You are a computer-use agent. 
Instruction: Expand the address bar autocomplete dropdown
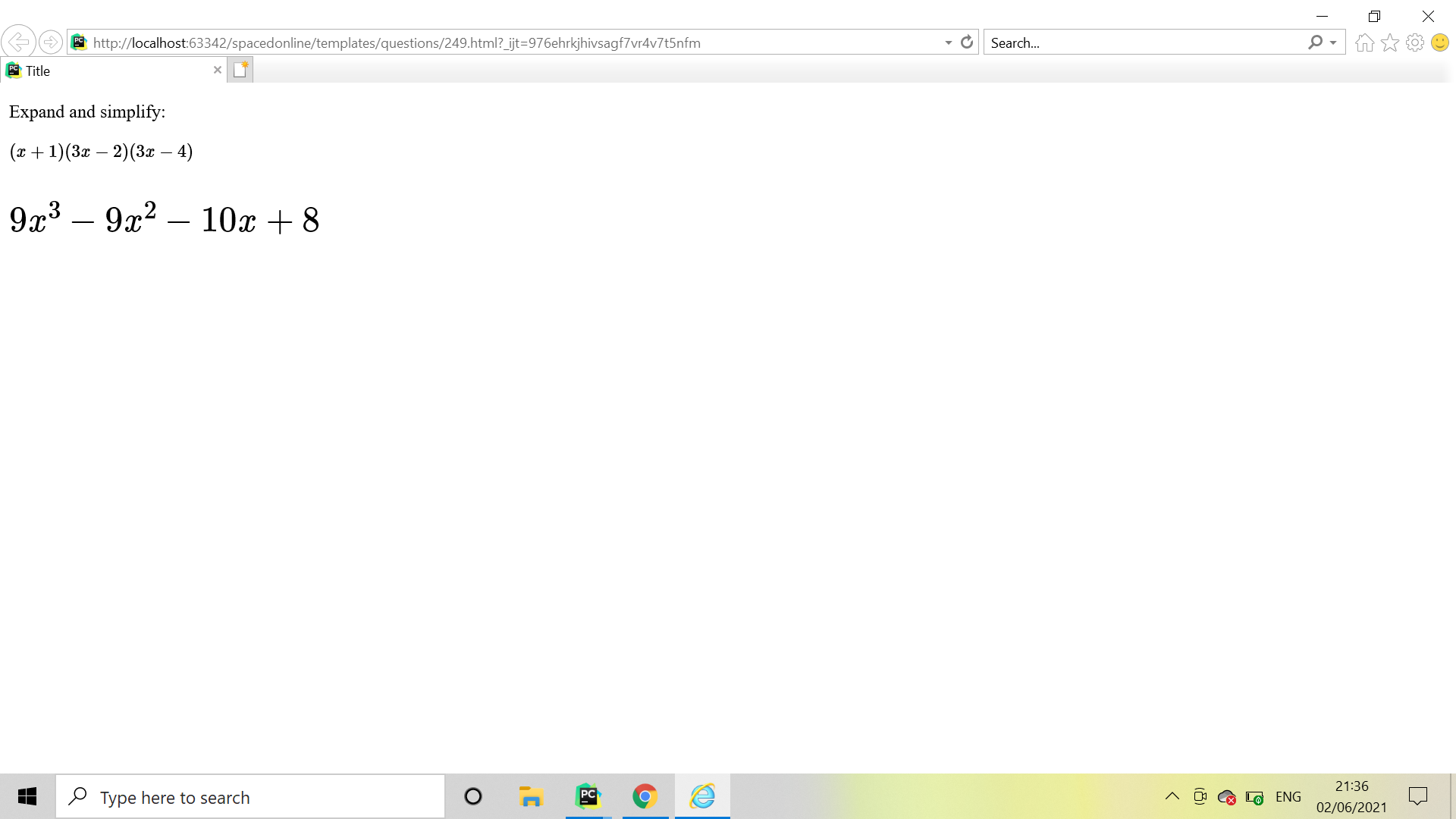[x=947, y=42]
